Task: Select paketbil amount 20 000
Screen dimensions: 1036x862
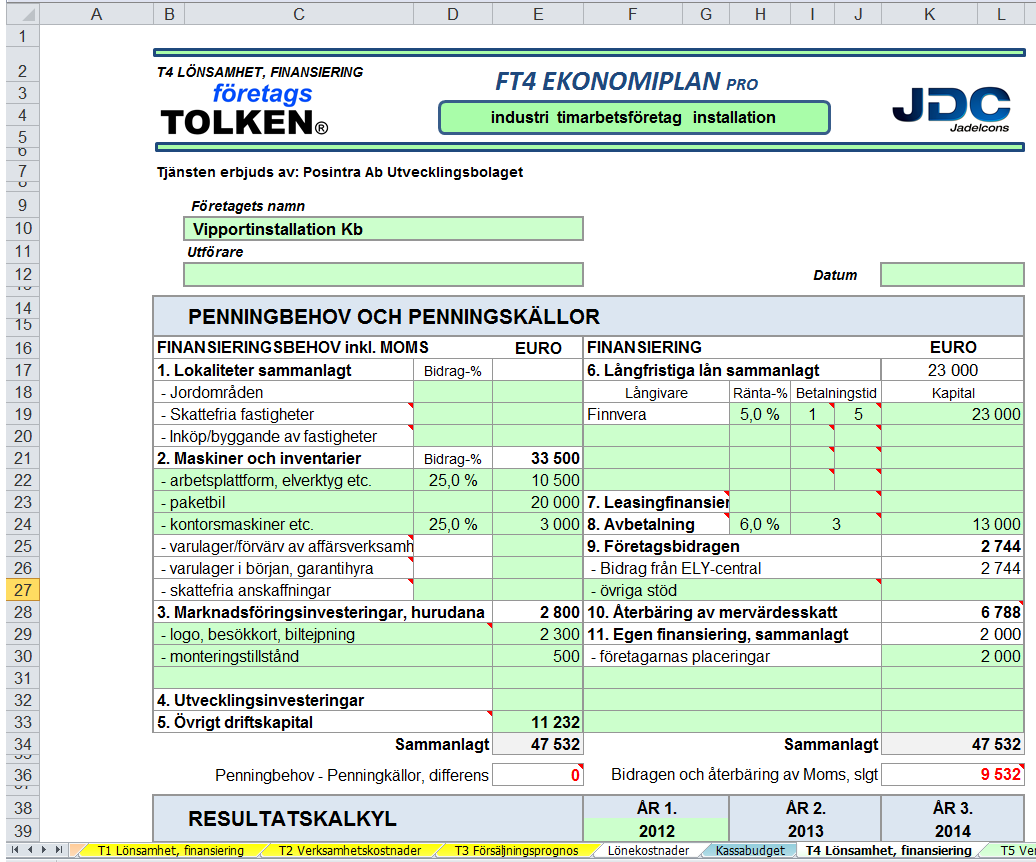Action: [x=538, y=502]
